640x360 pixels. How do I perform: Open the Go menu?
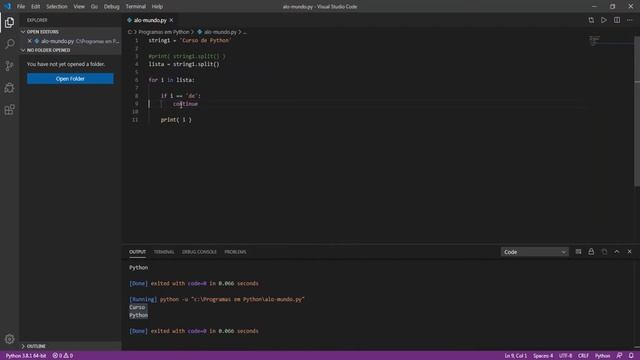[94, 7]
